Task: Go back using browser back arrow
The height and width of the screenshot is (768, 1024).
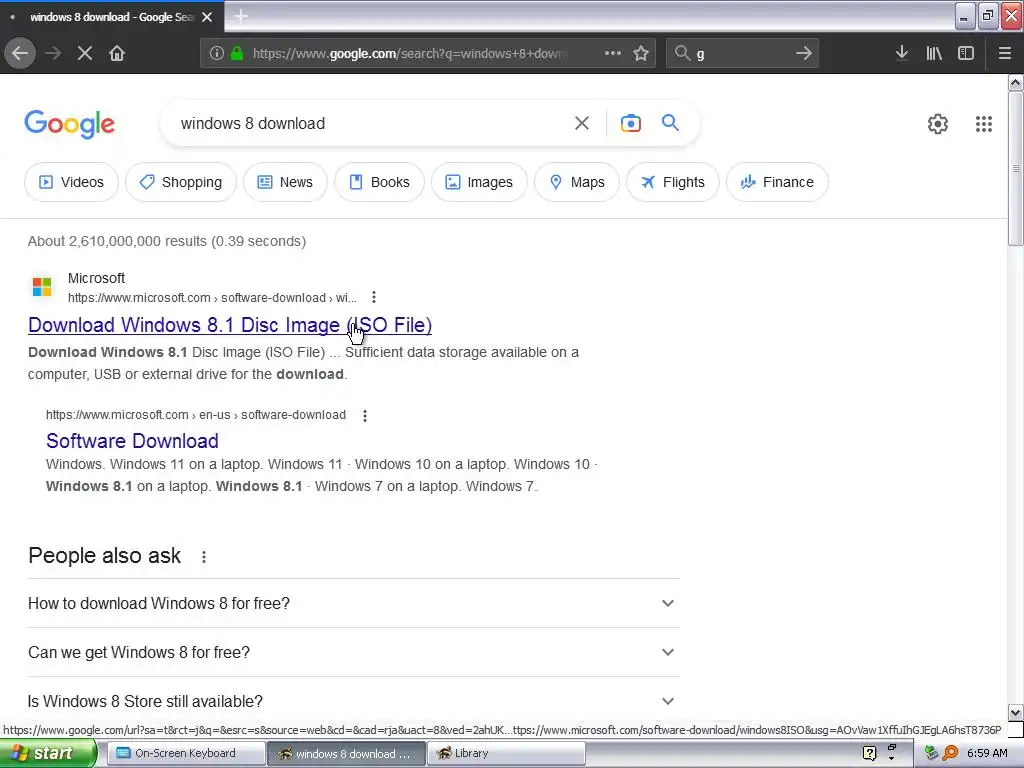Action: click(x=20, y=53)
